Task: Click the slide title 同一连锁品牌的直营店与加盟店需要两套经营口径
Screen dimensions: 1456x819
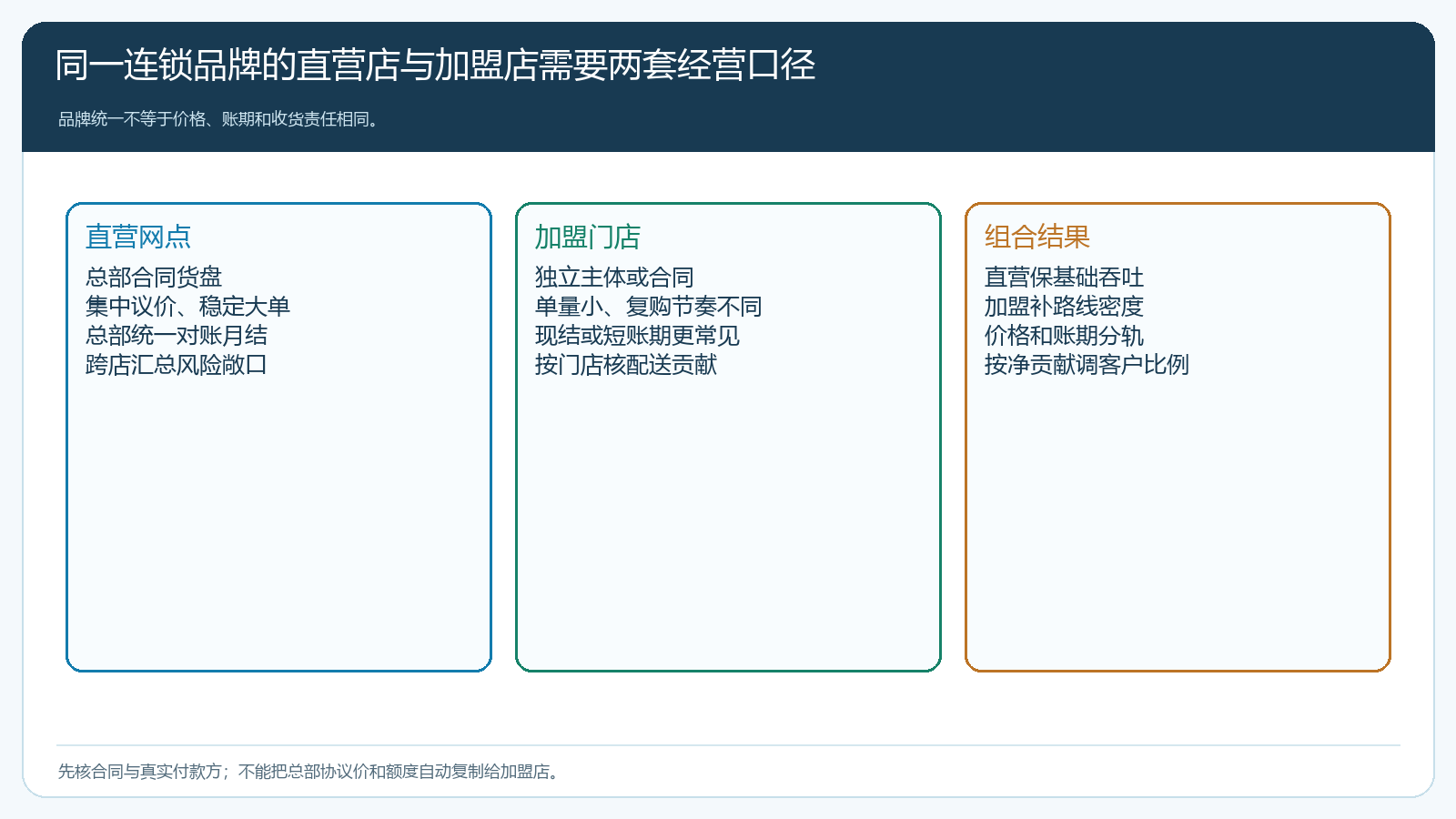Action: (x=435, y=65)
